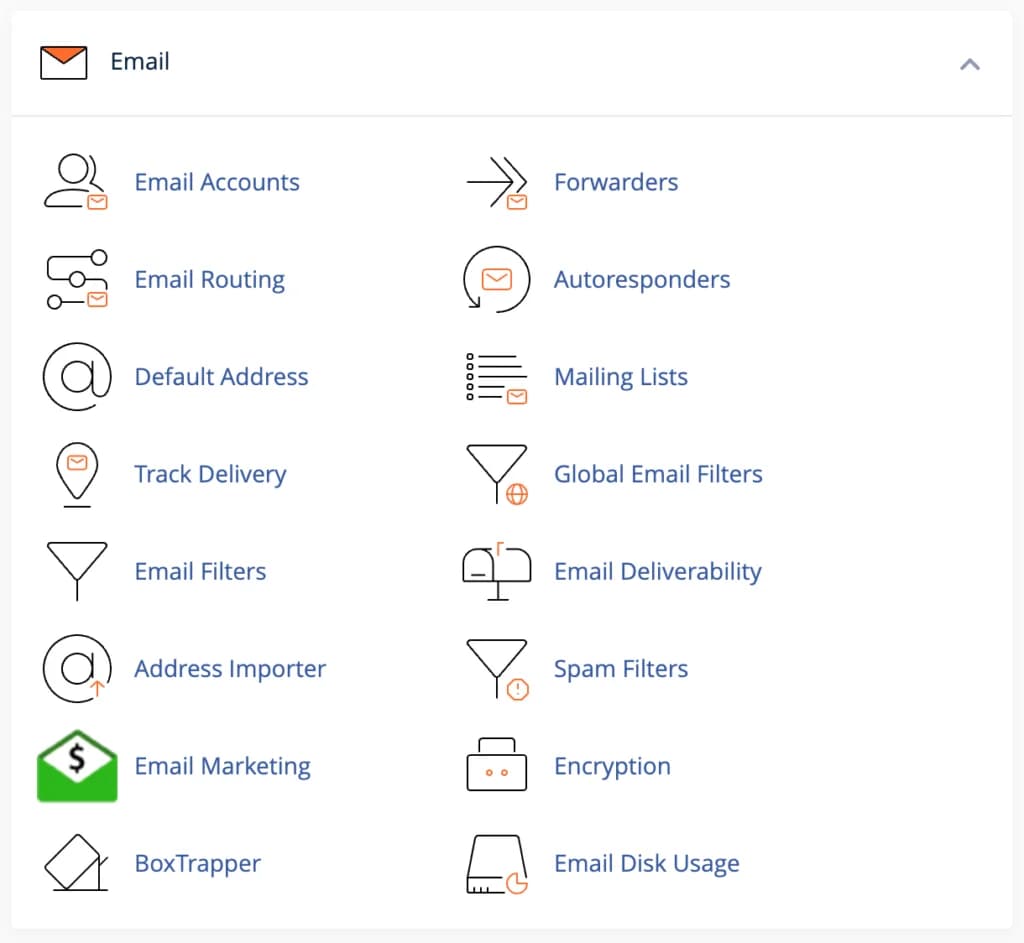Click the Email section header
Viewport: 1024px width, 943px height.
pos(140,62)
